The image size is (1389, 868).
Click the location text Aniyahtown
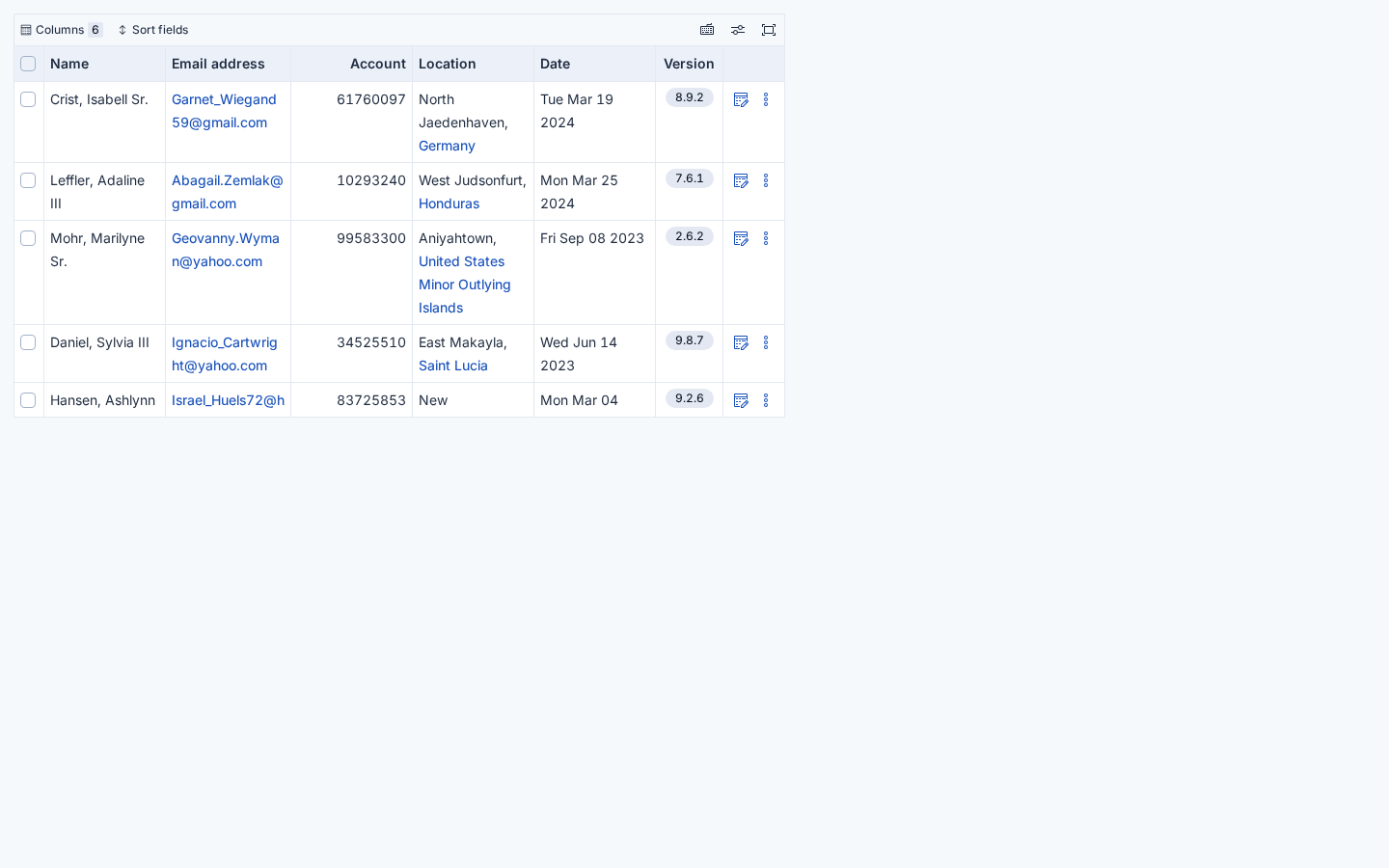pos(457,238)
